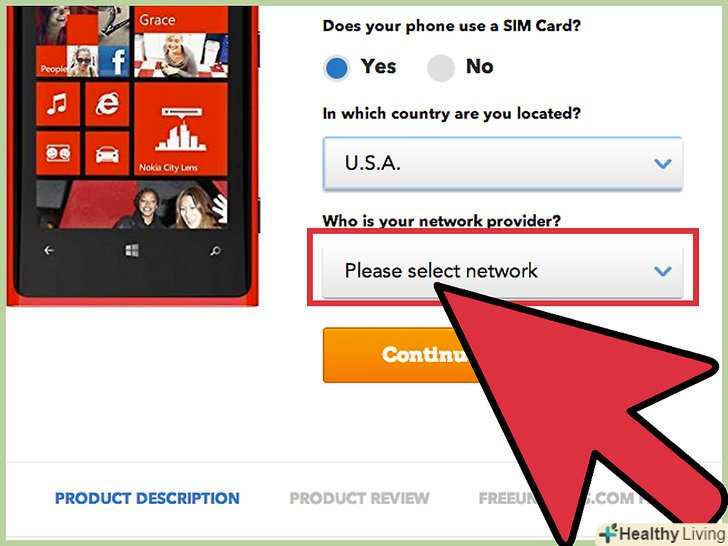Select No for SIM card question

click(x=441, y=68)
